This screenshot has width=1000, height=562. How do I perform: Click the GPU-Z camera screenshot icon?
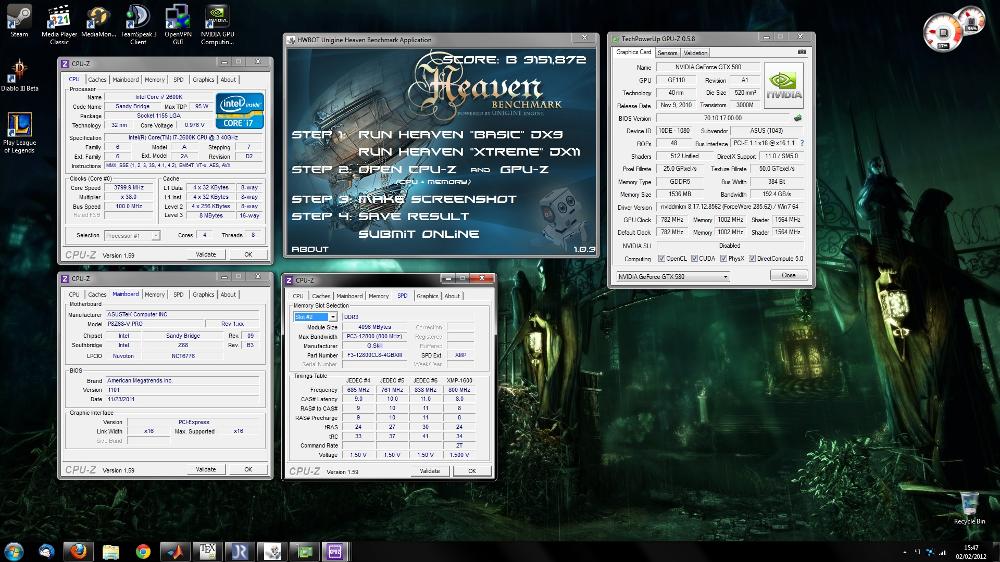click(x=802, y=52)
